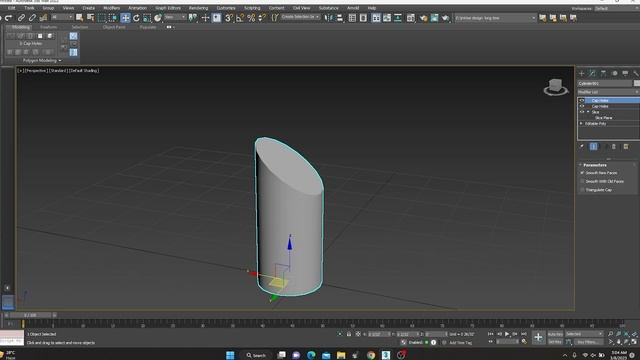640x360 pixels.
Task: Activate the Select and Place tool
Action: click(158, 18)
